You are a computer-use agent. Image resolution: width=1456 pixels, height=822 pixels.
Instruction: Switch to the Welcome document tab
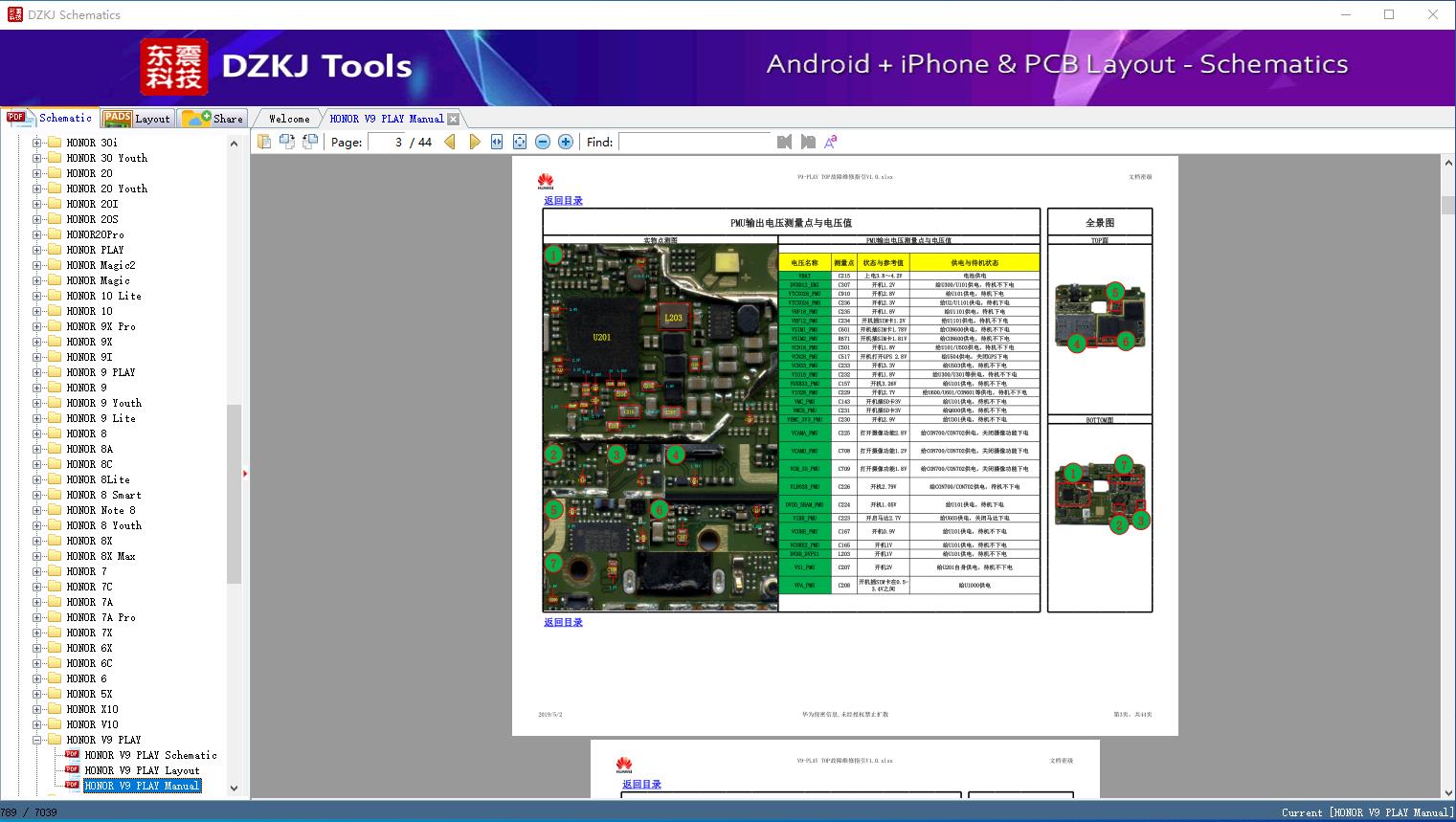[289, 119]
